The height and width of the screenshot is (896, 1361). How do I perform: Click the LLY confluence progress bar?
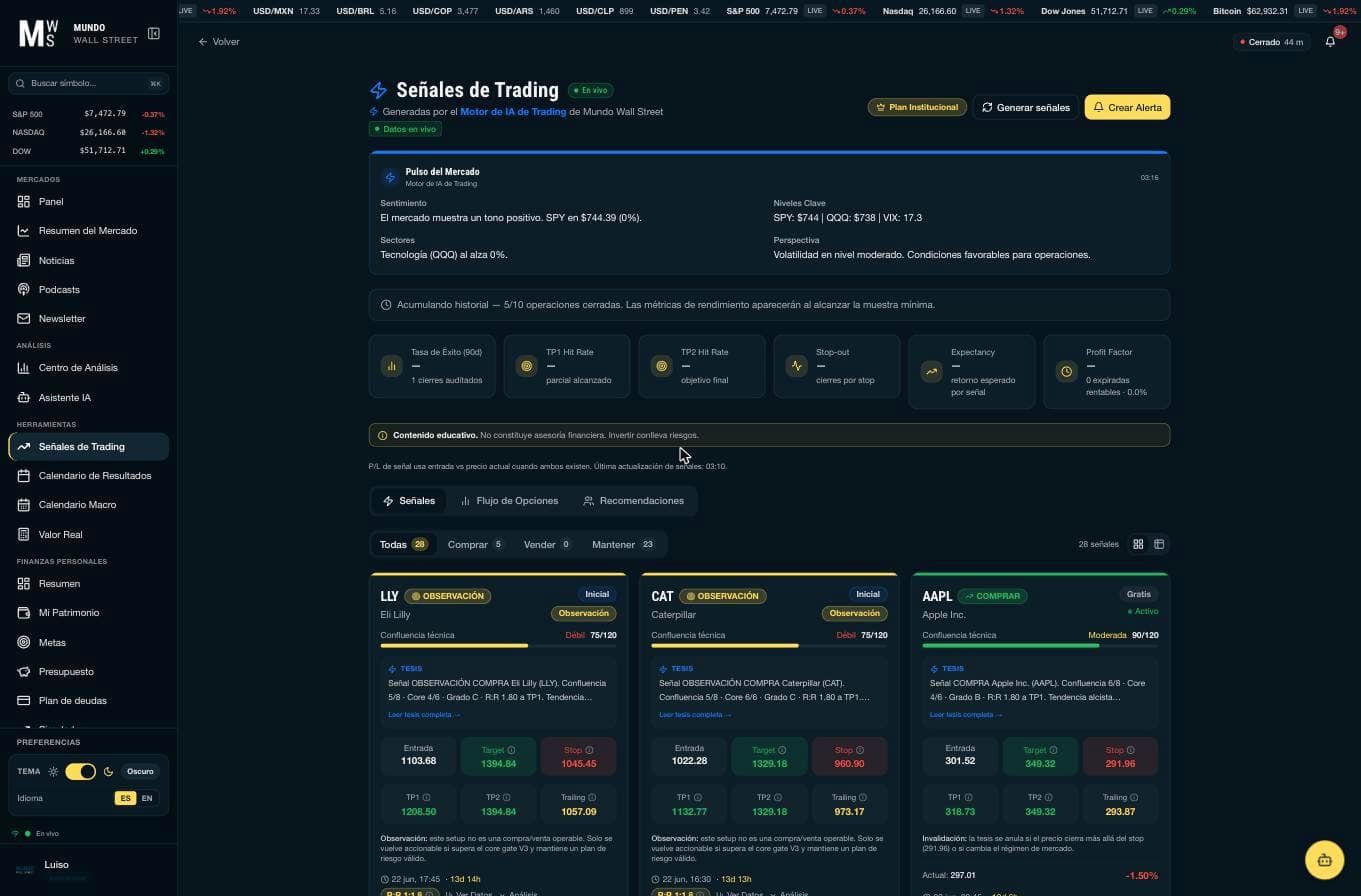coord(498,646)
